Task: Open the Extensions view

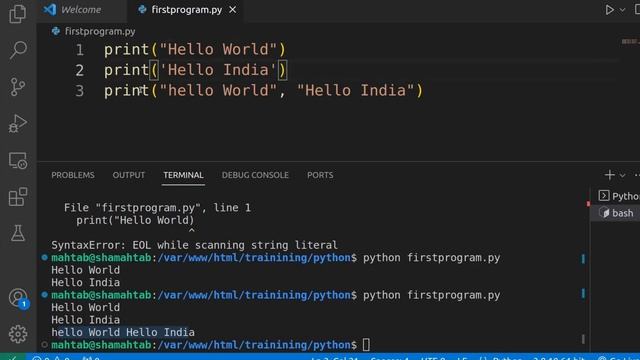Action: pos(18,197)
